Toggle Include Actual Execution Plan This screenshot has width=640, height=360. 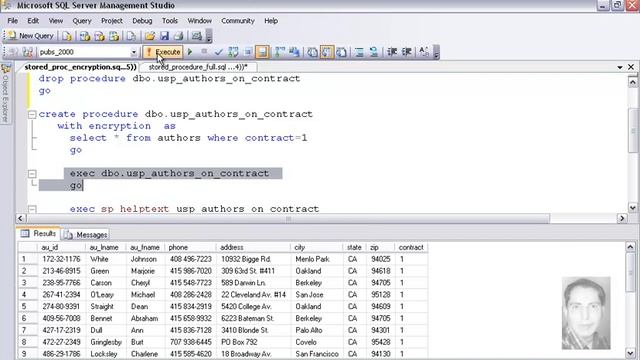(280, 52)
